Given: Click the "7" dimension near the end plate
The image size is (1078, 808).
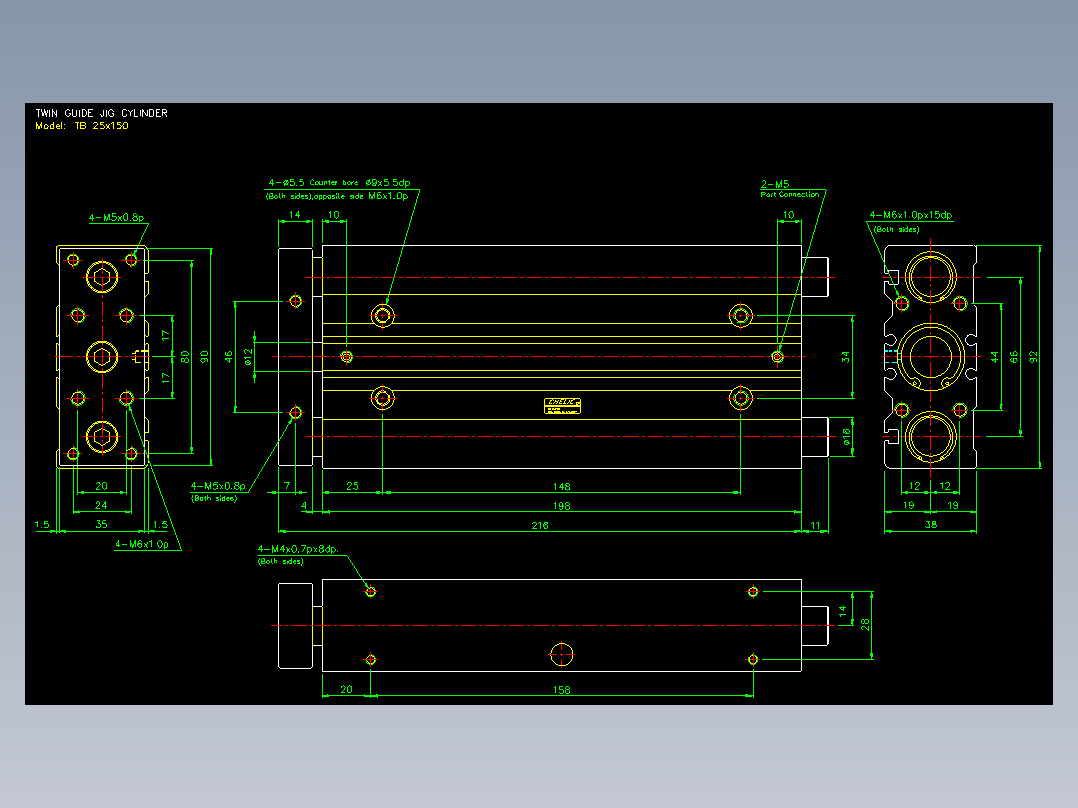Looking at the screenshot, I should pos(287,486).
